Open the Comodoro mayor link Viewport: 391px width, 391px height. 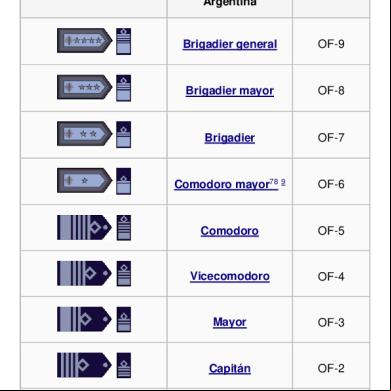[x=222, y=184]
